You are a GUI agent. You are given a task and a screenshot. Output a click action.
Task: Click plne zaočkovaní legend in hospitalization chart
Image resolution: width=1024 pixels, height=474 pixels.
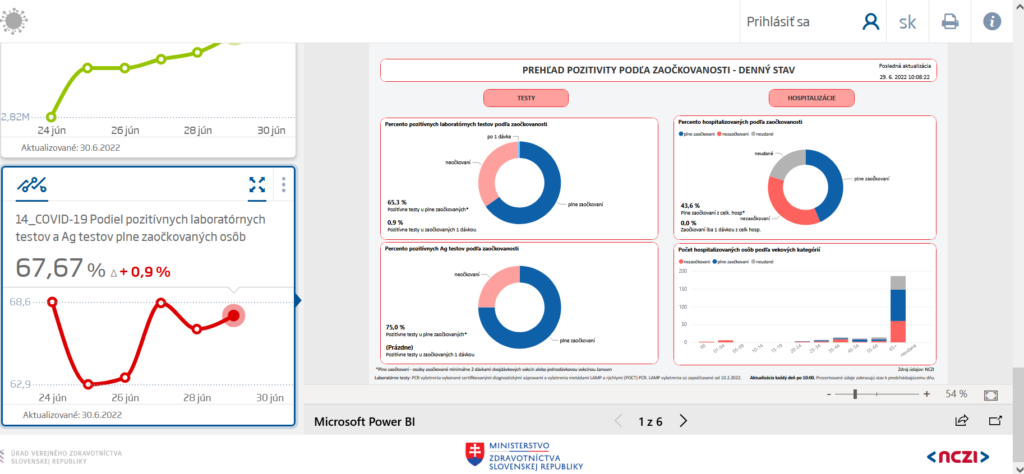click(695, 133)
